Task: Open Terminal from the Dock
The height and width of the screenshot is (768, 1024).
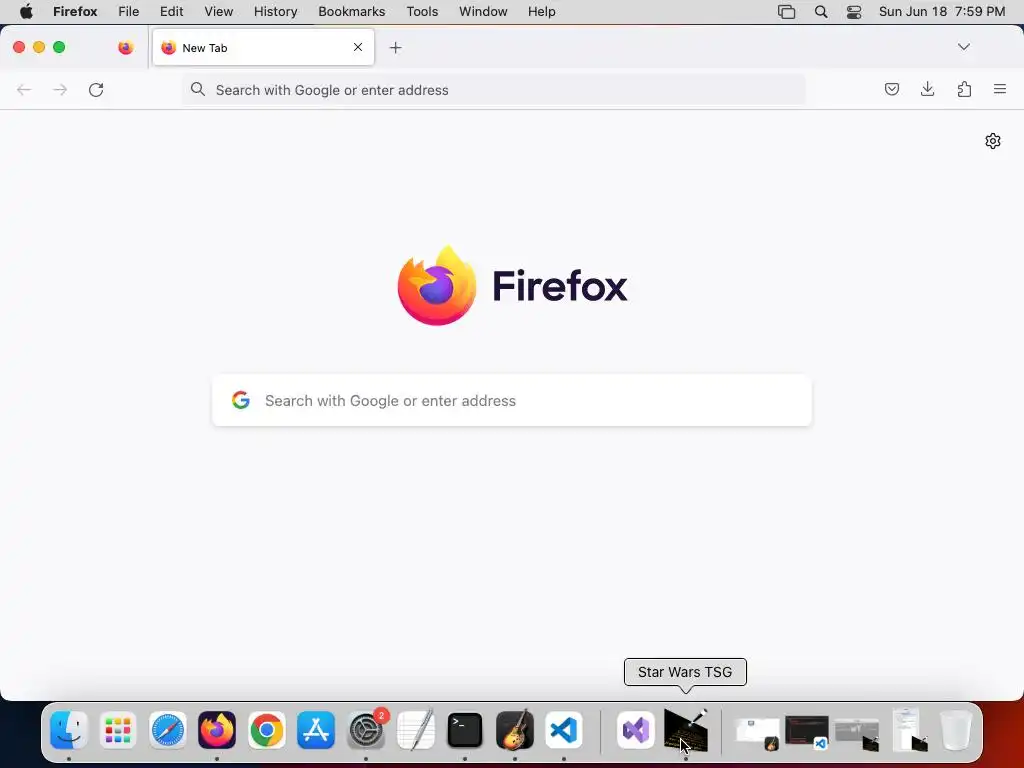Action: tap(465, 730)
